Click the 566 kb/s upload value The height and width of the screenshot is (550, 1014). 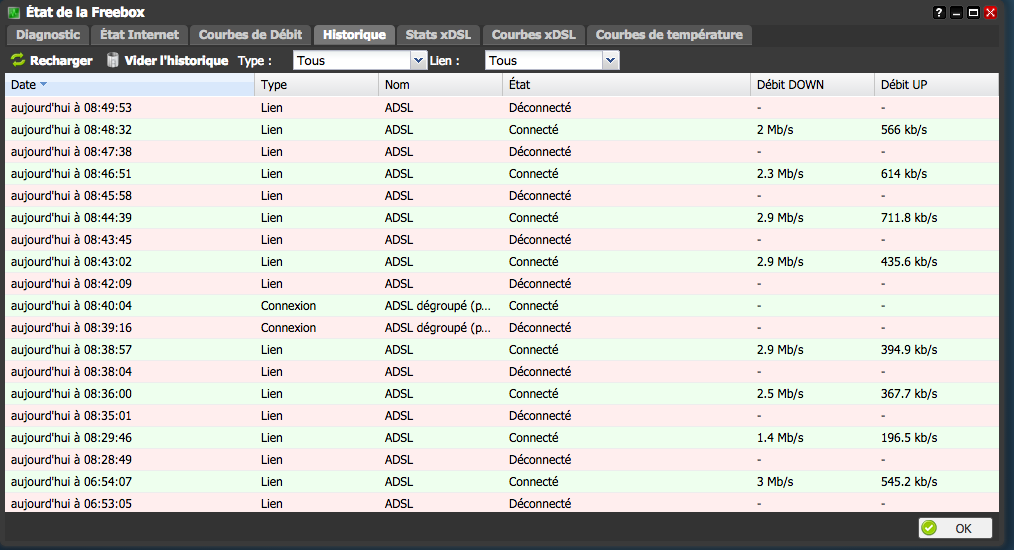[x=903, y=129]
